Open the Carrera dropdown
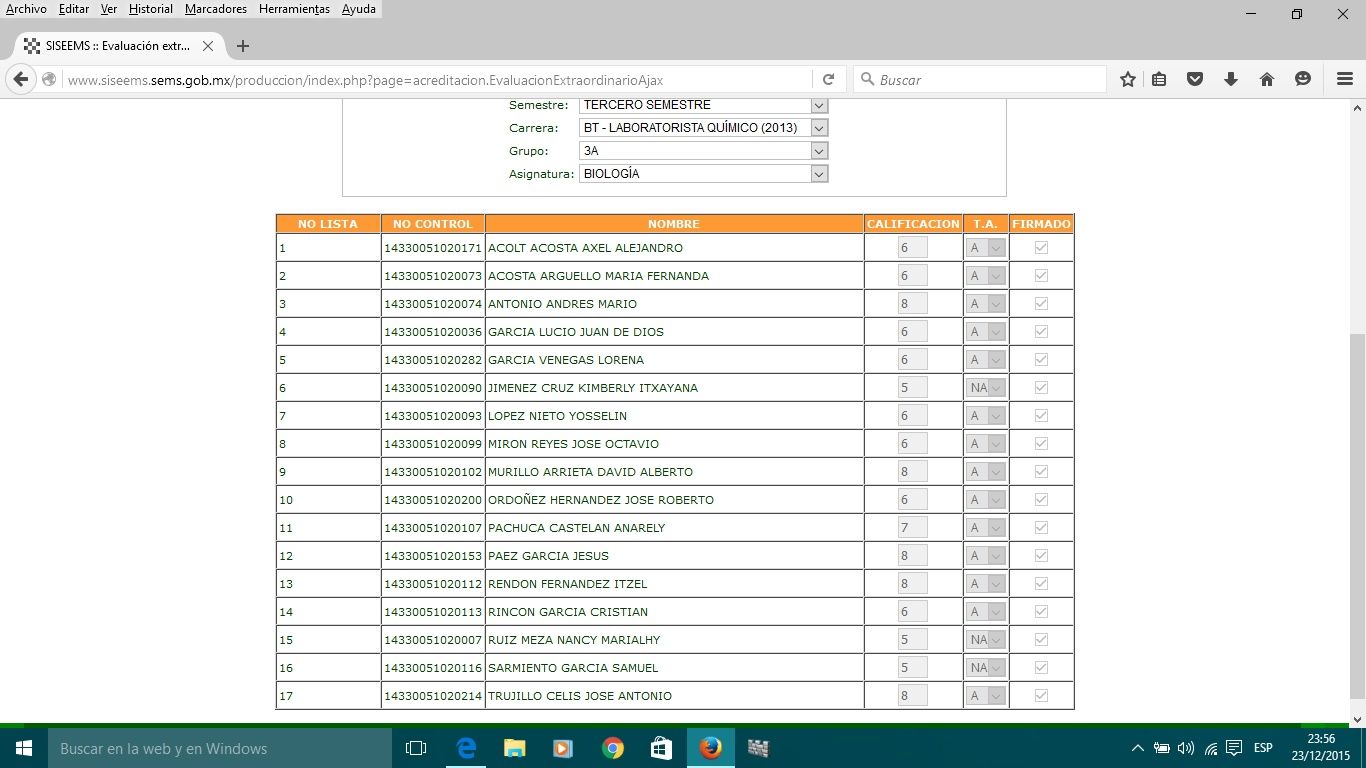 [x=704, y=128]
